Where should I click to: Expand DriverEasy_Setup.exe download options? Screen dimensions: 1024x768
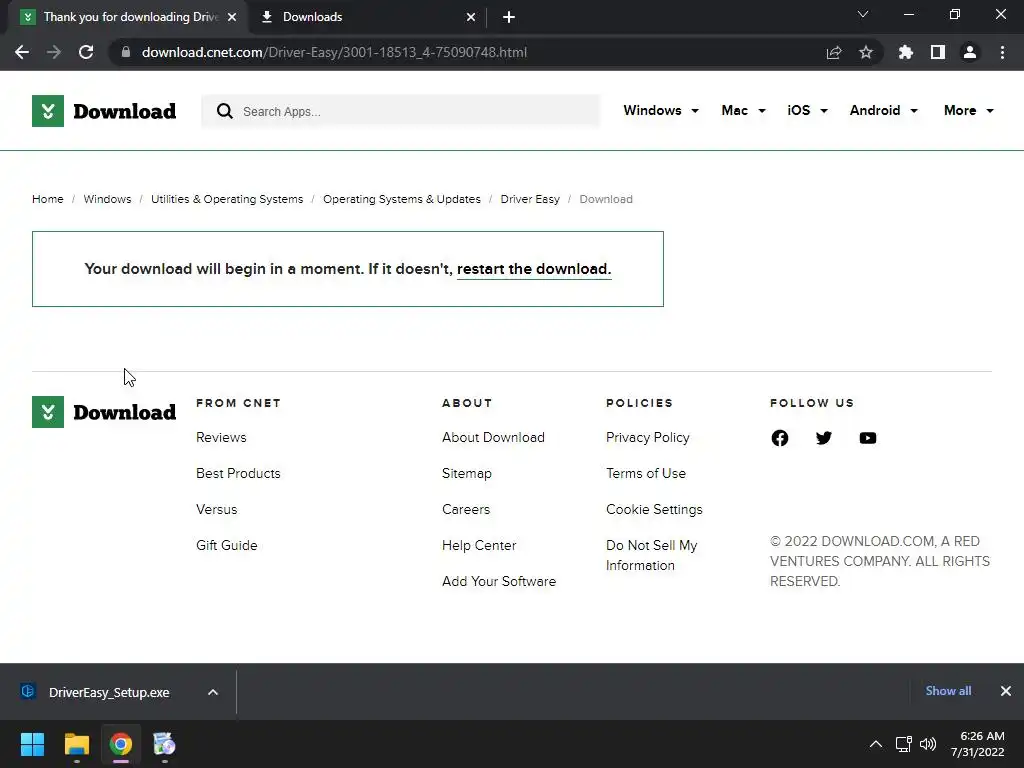click(x=213, y=692)
